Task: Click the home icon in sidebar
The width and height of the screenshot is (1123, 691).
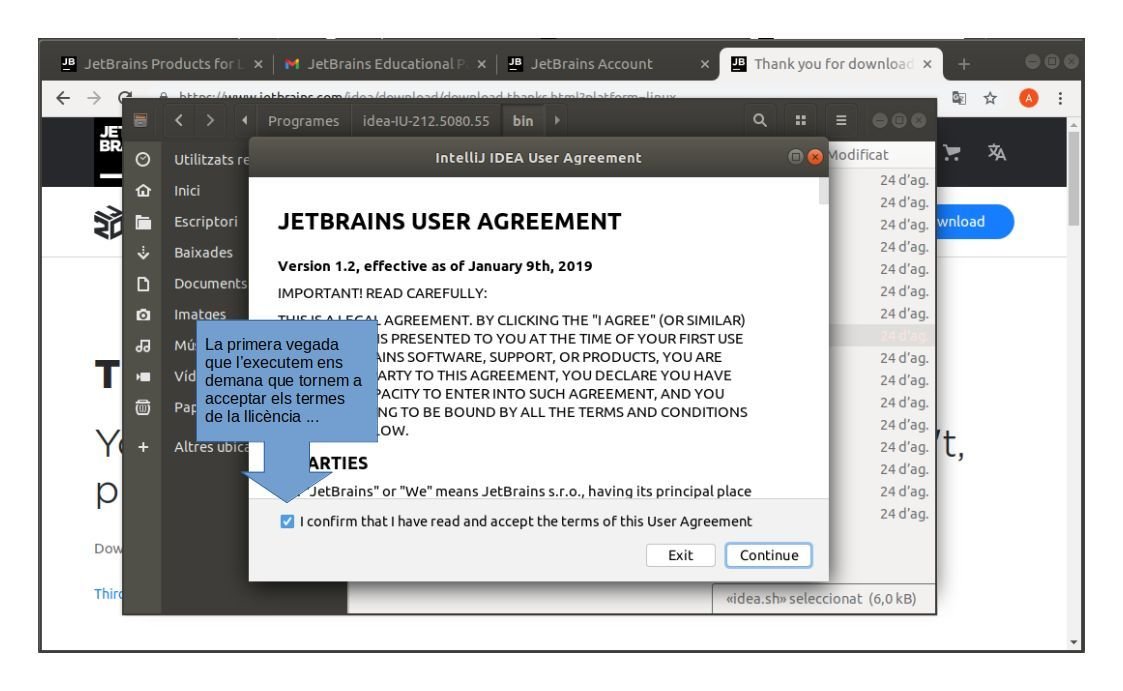Action: [x=143, y=190]
